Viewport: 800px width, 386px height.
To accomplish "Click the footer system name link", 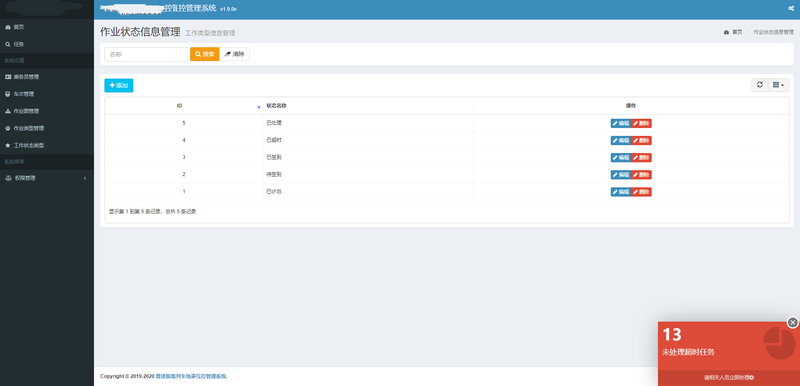I will (x=191, y=376).
